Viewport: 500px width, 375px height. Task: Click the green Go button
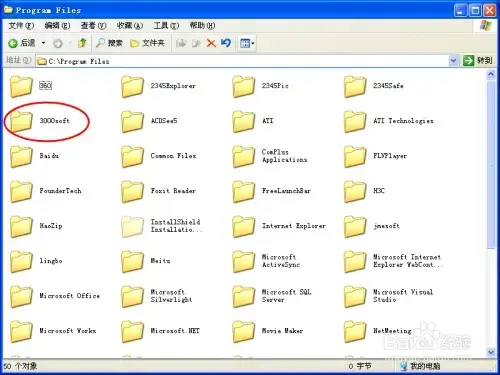coord(478,60)
